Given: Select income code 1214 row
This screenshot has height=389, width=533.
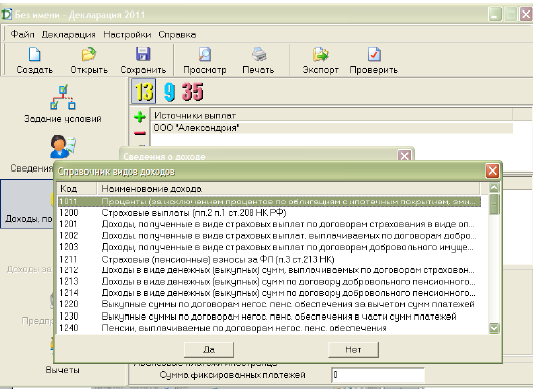Looking at the screenshot, I should coord(269,293).
